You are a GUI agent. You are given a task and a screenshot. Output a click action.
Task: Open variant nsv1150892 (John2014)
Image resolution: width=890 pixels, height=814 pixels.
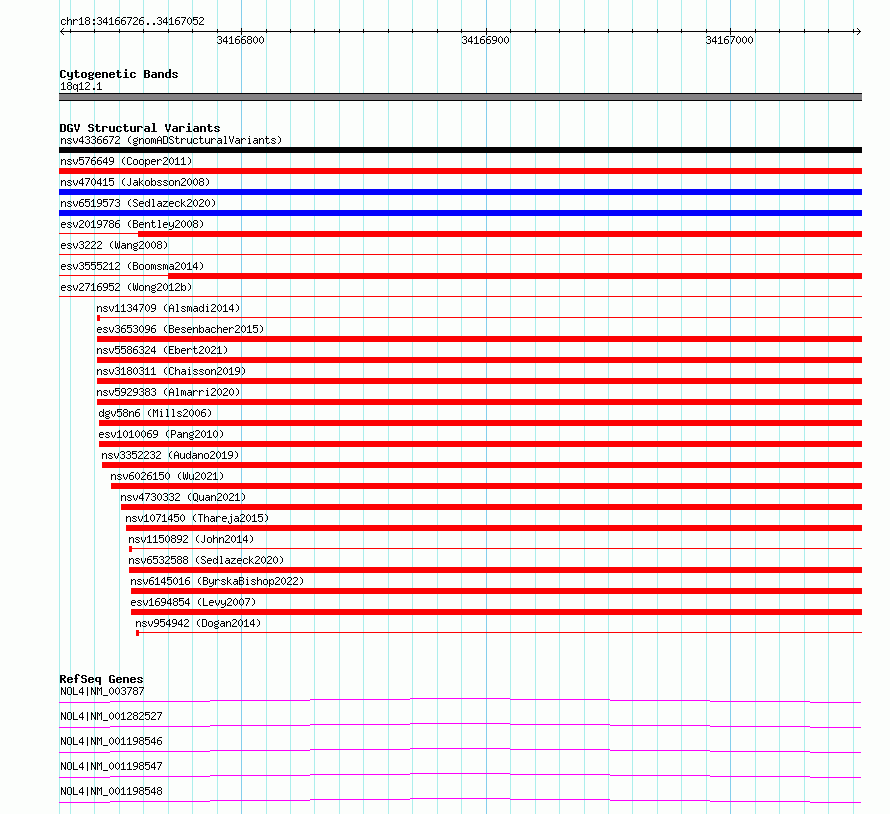(191, 539)
